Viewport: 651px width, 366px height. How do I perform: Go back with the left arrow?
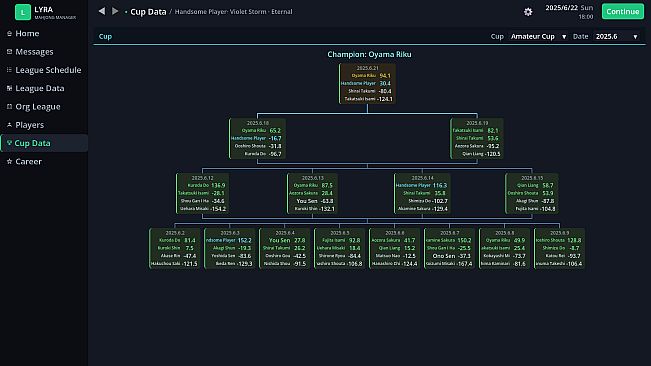pos(102,11)
